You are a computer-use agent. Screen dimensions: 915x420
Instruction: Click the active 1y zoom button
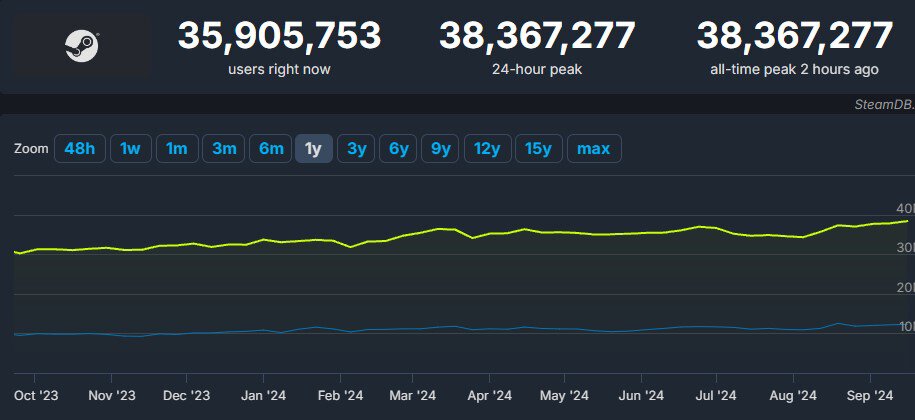[313, 149]
